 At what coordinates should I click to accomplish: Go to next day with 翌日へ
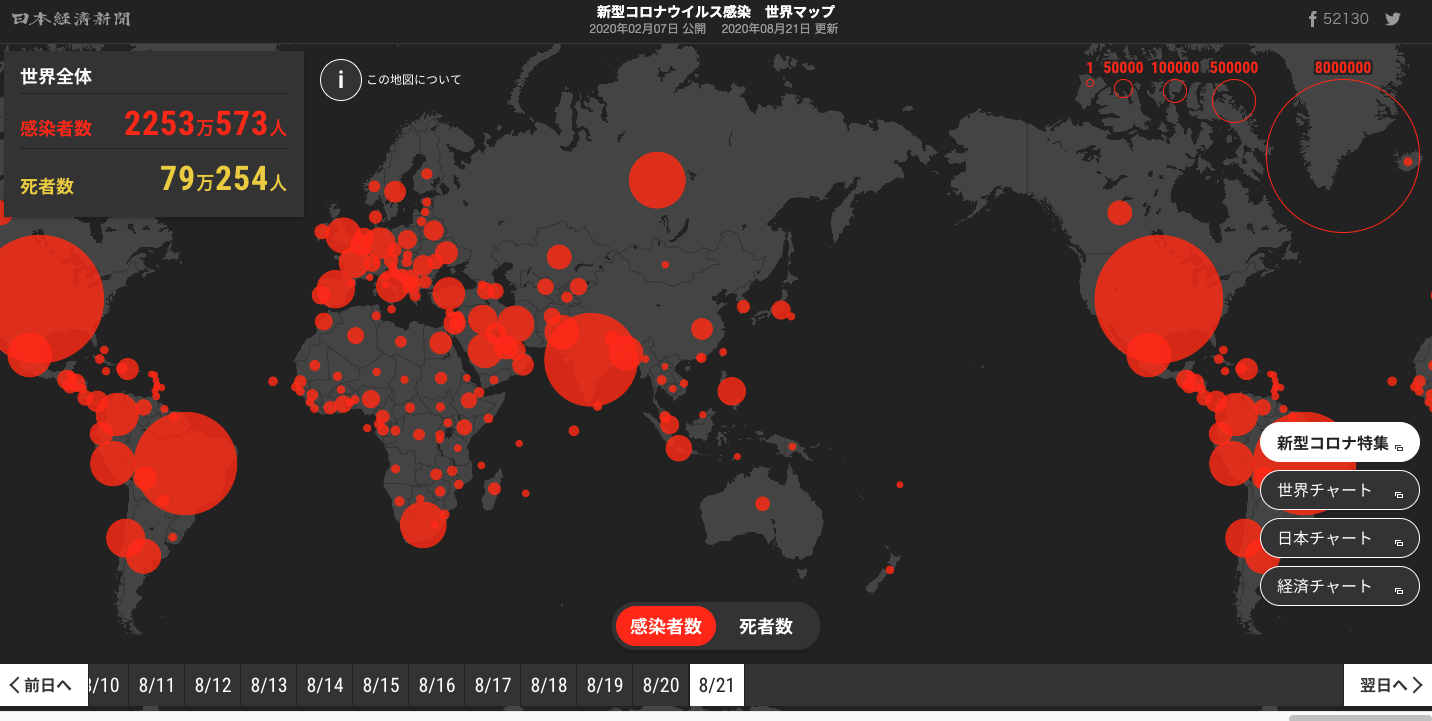[1388, 685]
